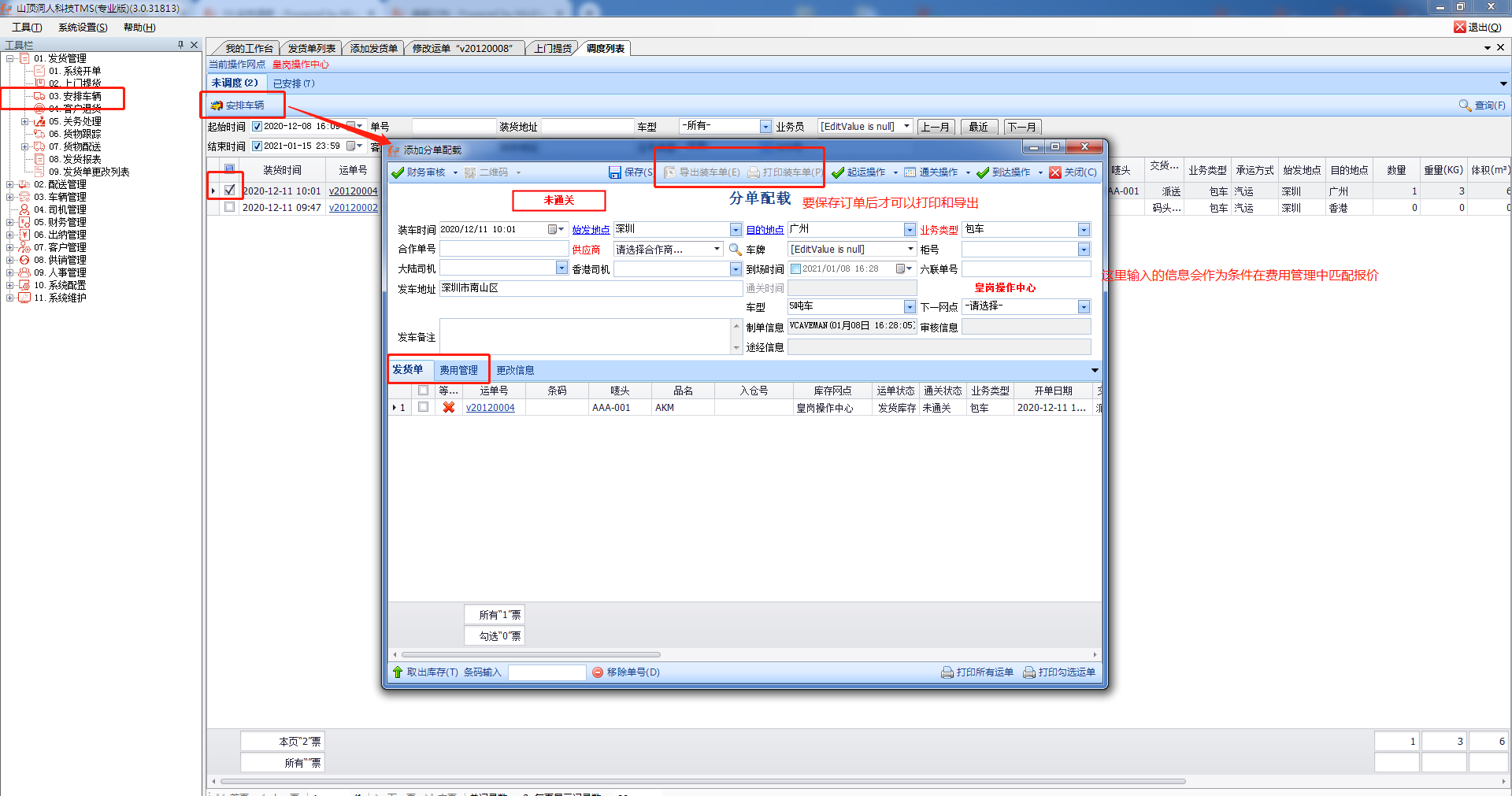Click the 打印所有运单 printer icon
The height and width of the screenshot is (796, 1512).
click(x=947, y=672)
